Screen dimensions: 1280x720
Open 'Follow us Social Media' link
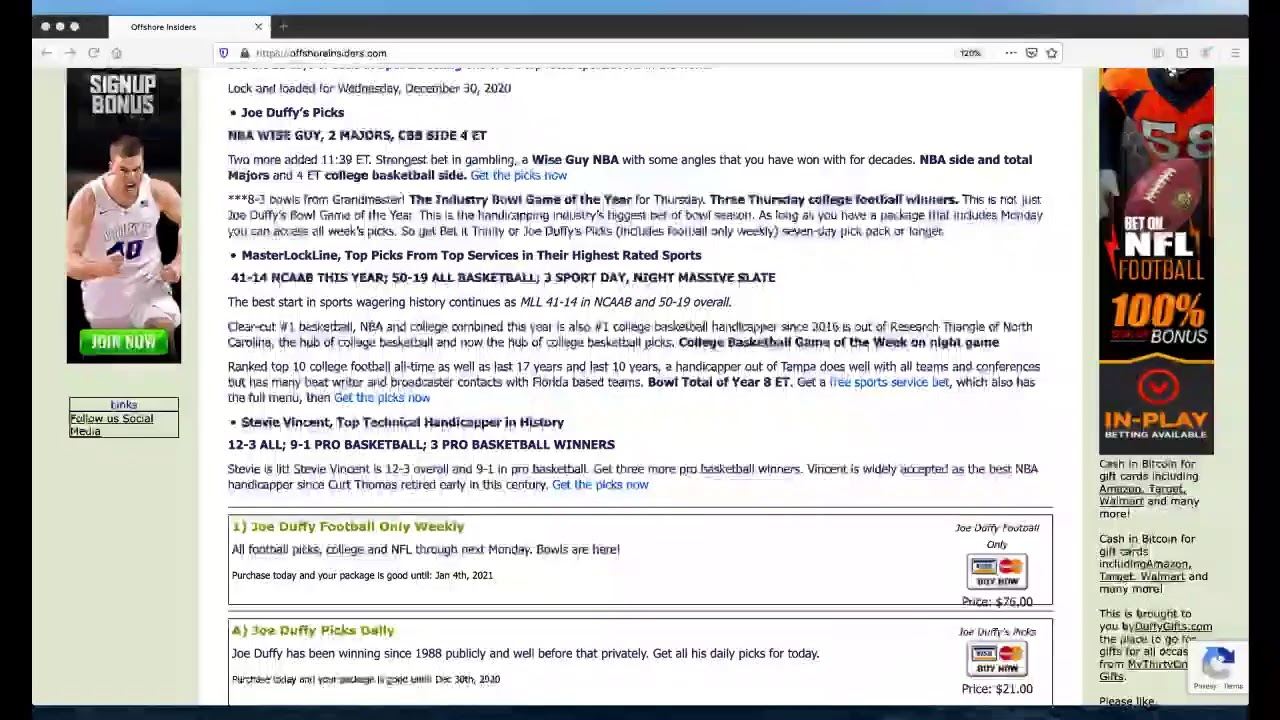111,425
